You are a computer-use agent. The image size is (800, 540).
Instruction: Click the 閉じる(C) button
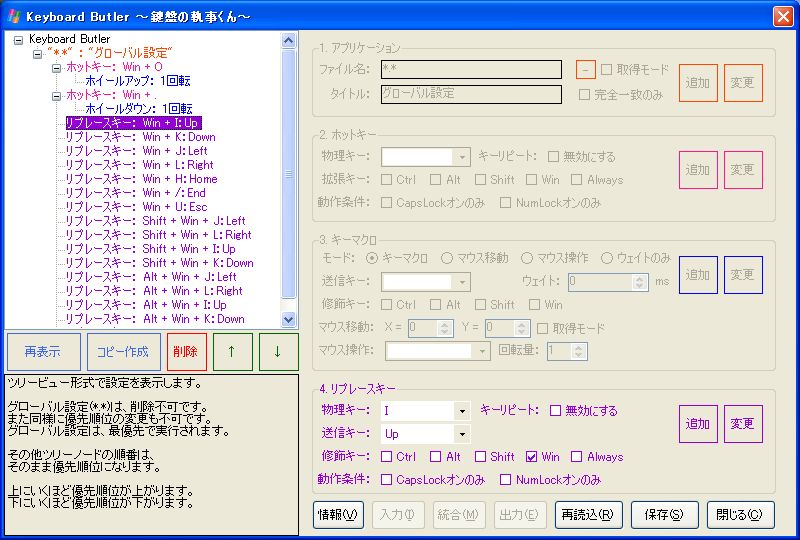point(740,515)
